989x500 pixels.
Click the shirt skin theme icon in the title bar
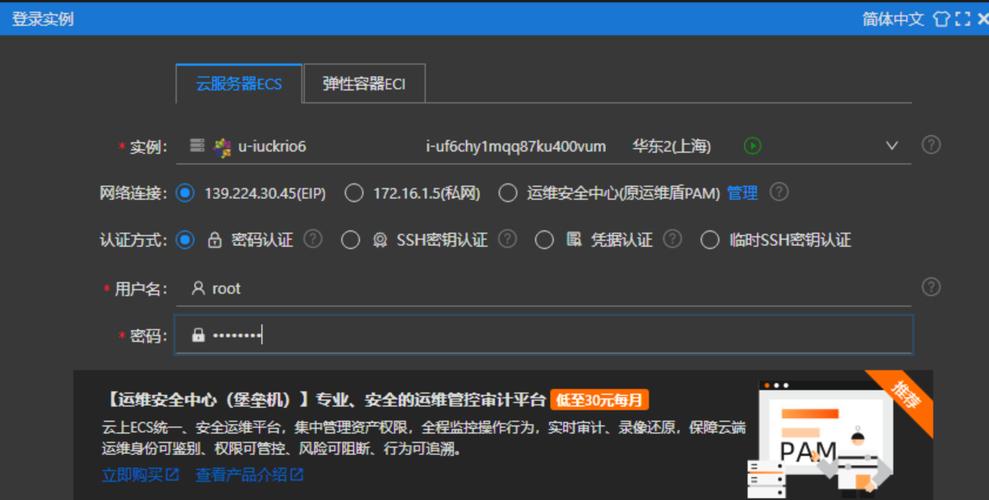(941, 19)
